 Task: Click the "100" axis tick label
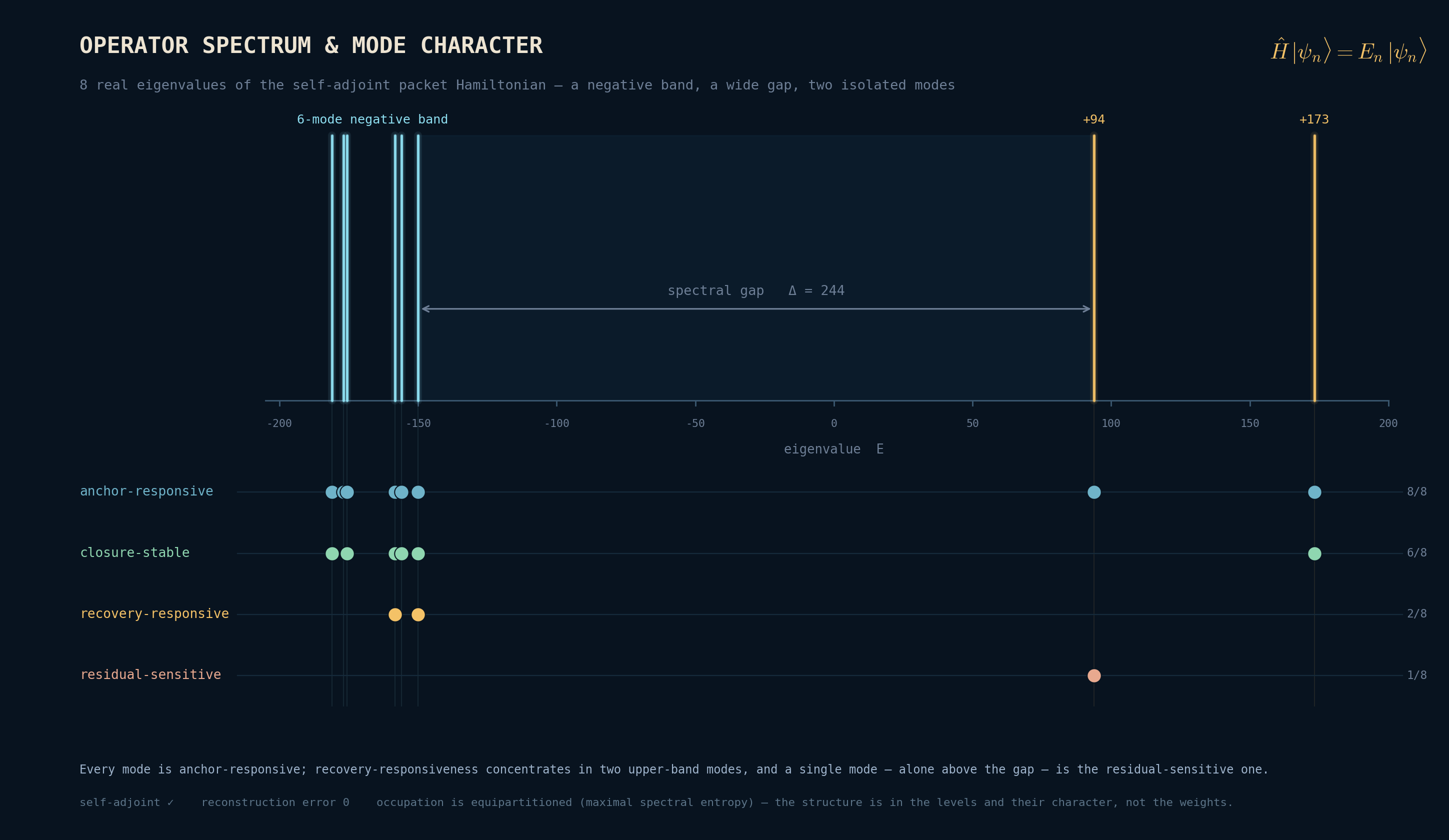pos(1111,423)
